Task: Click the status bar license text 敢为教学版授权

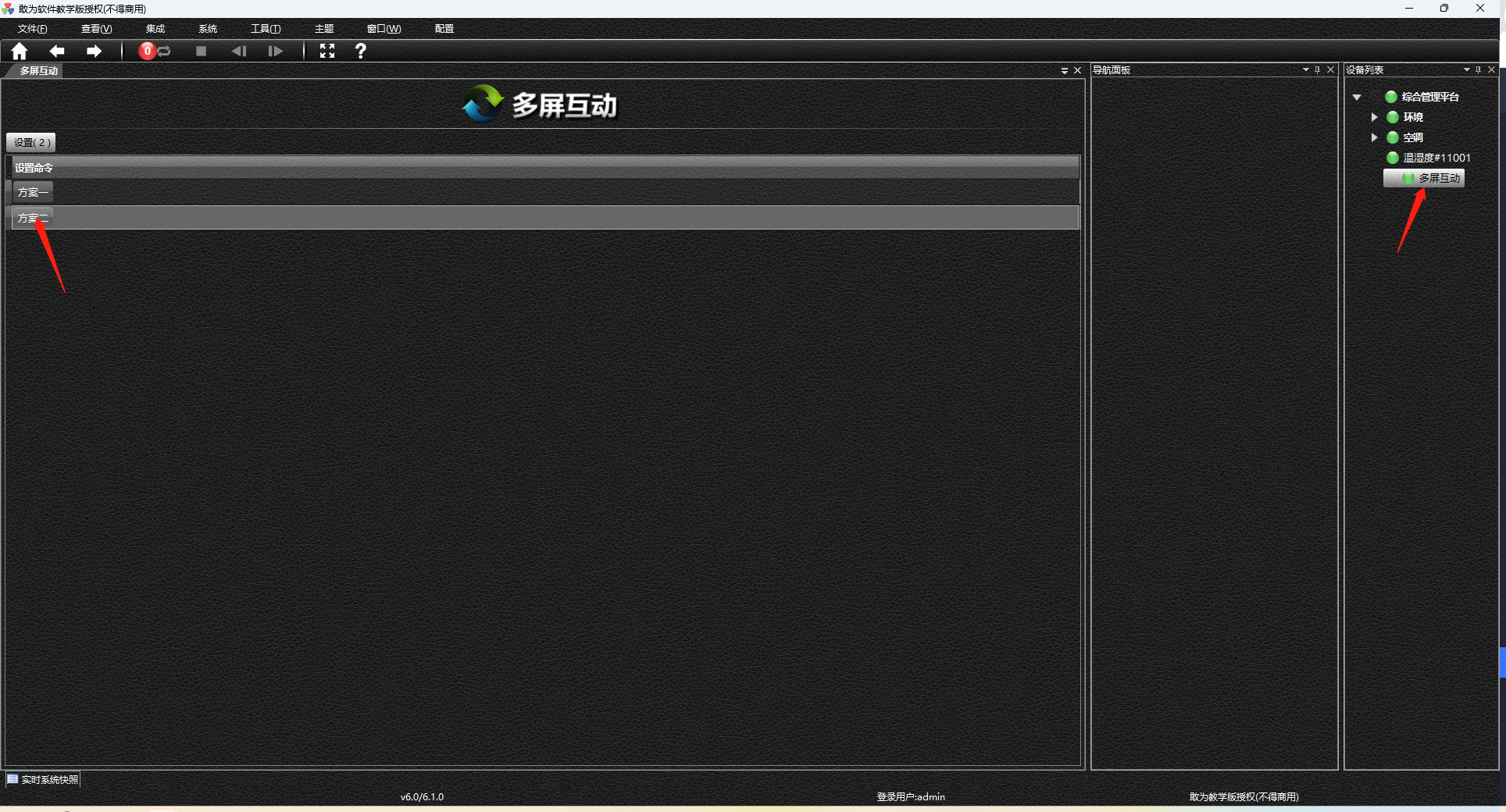Action: click(x=1244, y=797)
